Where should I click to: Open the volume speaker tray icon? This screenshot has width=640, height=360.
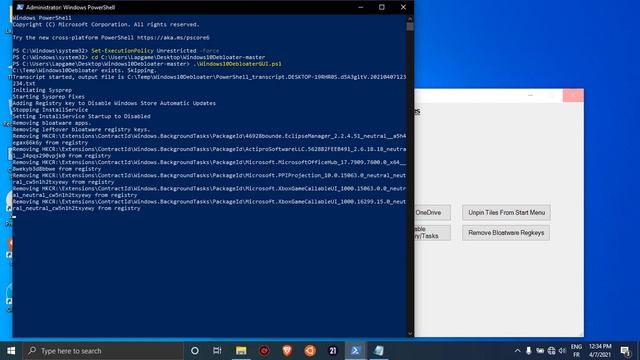pos(562,351)
